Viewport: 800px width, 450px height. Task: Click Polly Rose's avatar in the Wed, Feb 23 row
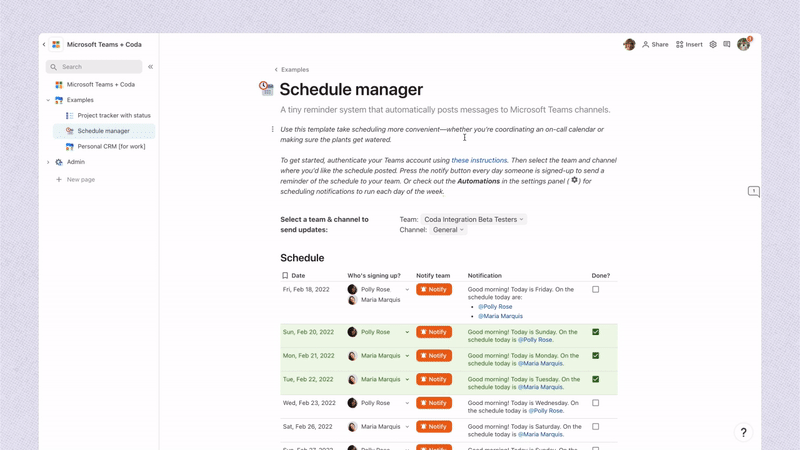click(352, 403)
